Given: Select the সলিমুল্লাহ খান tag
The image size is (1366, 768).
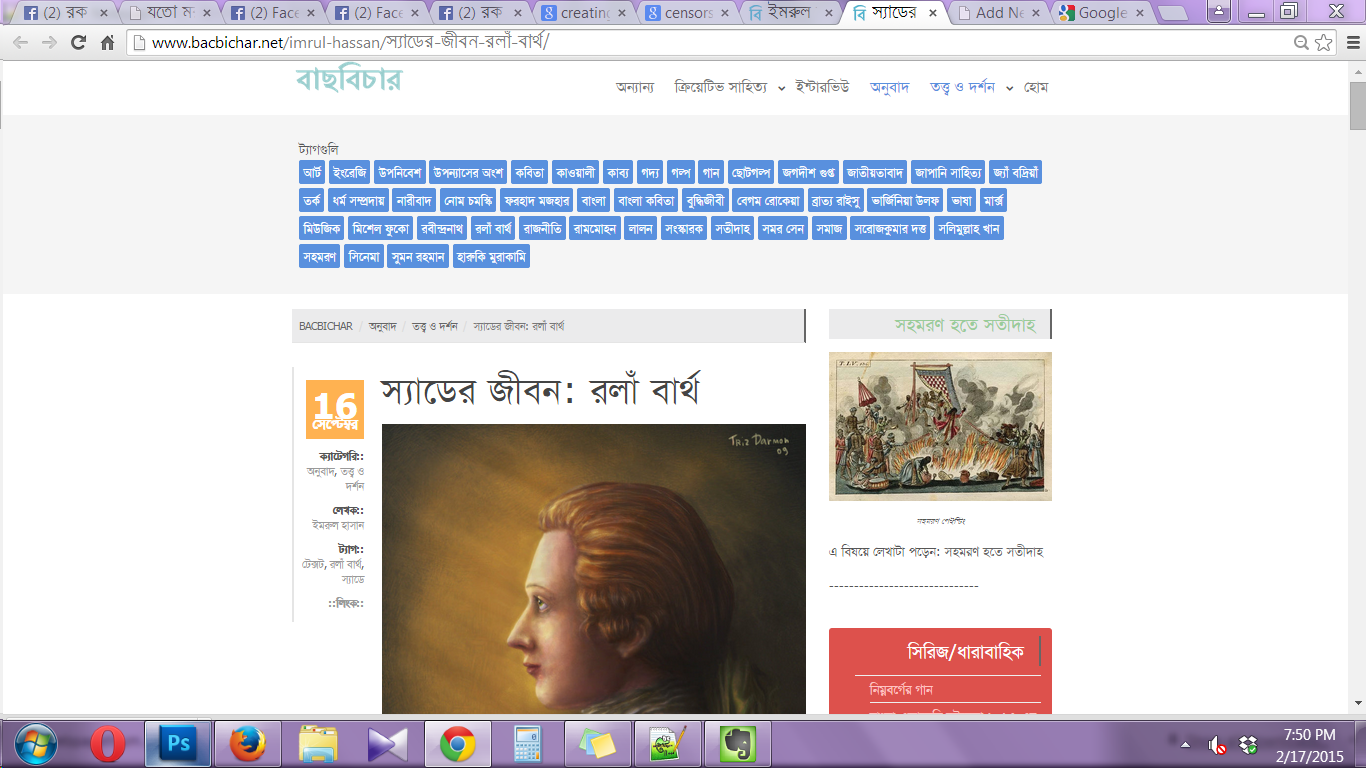Looking at the screenshot, I should (x=969, y=228).
